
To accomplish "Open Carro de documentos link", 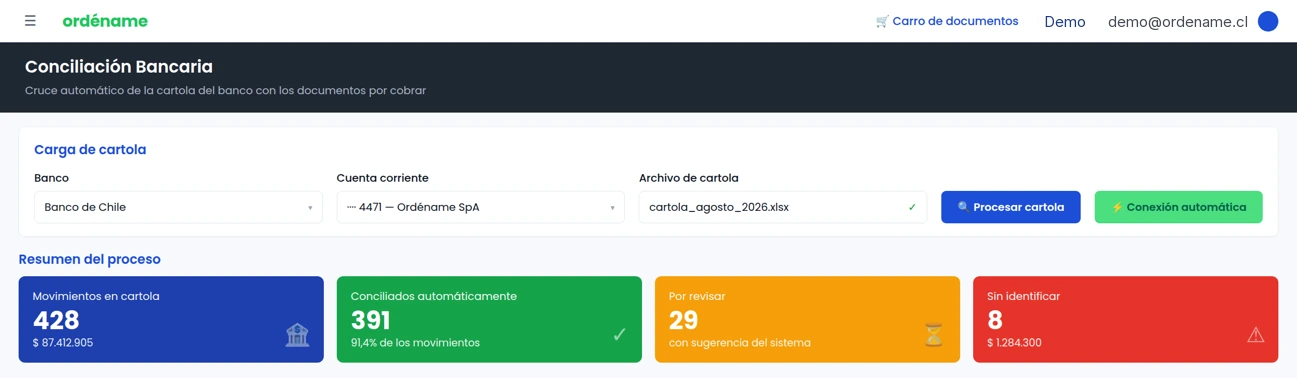I will (x=947, y=21).
